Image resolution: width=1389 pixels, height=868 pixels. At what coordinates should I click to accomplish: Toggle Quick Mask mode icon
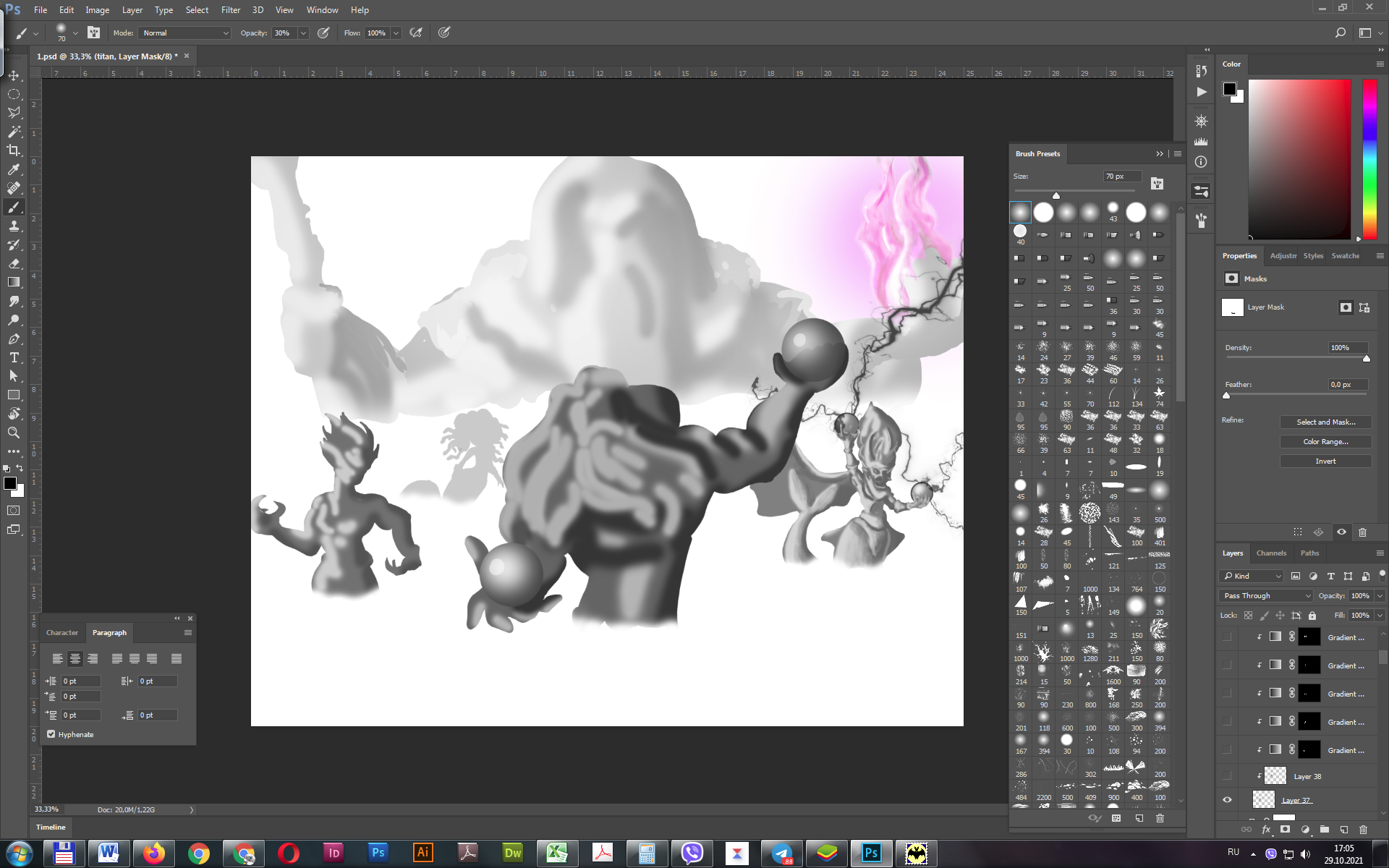click(14, 511)
